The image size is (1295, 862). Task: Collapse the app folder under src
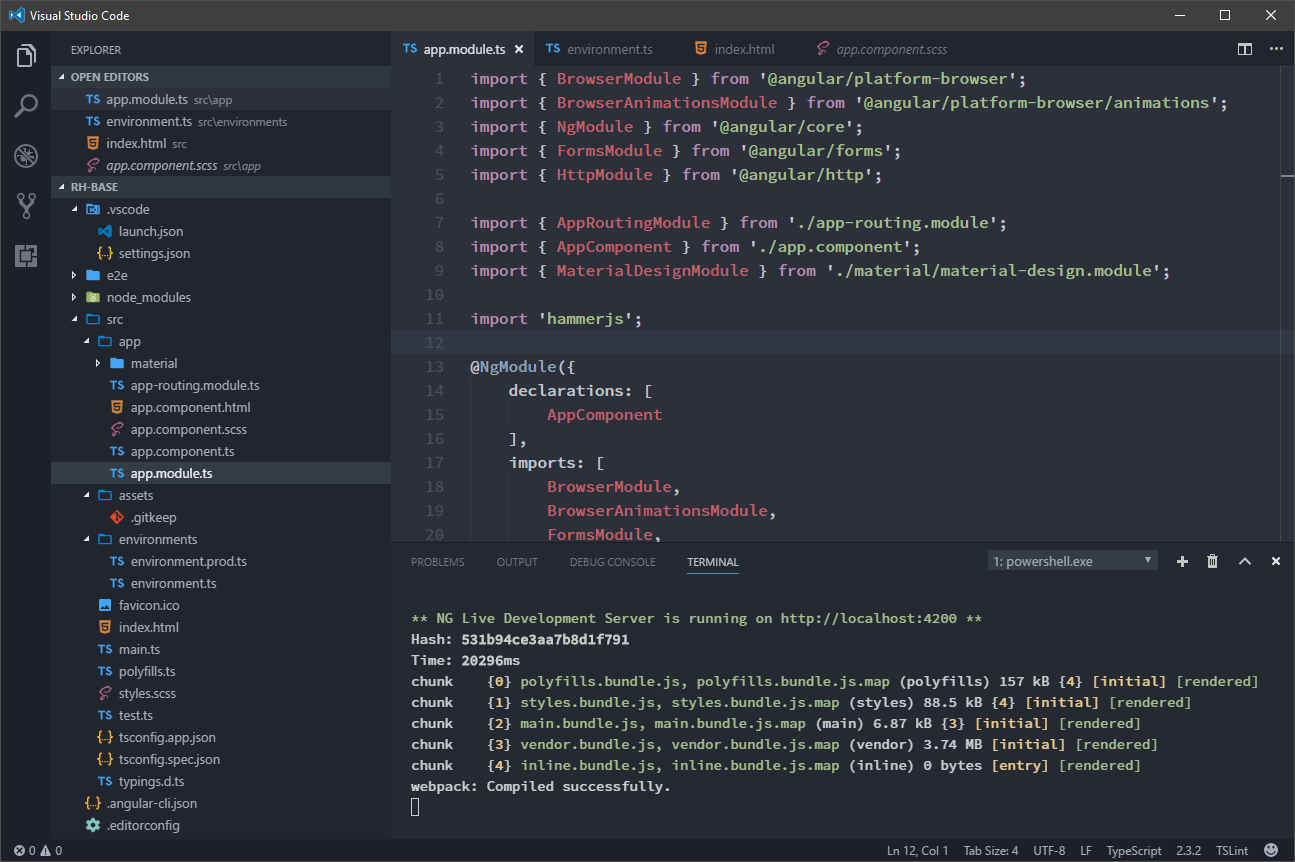[86, 341]
